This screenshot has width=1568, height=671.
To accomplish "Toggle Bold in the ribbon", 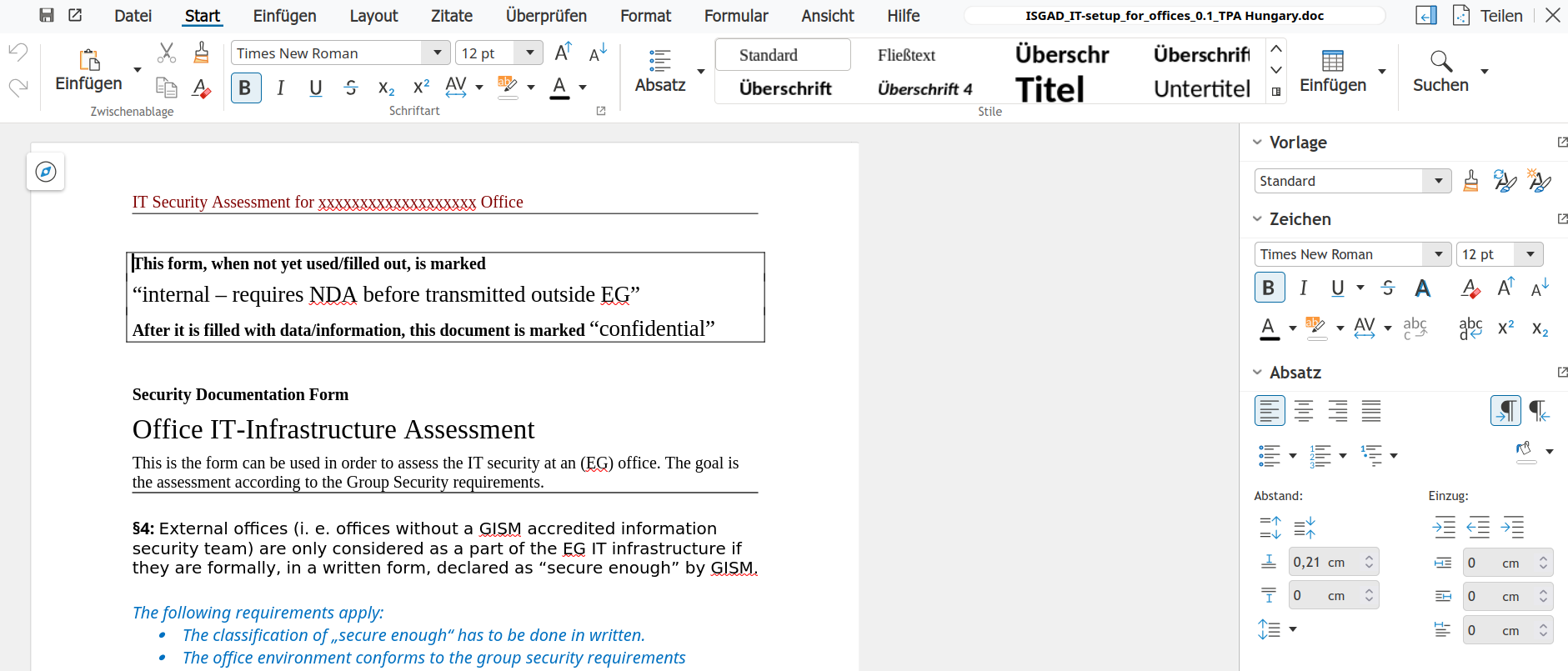I will click(245, 88).
